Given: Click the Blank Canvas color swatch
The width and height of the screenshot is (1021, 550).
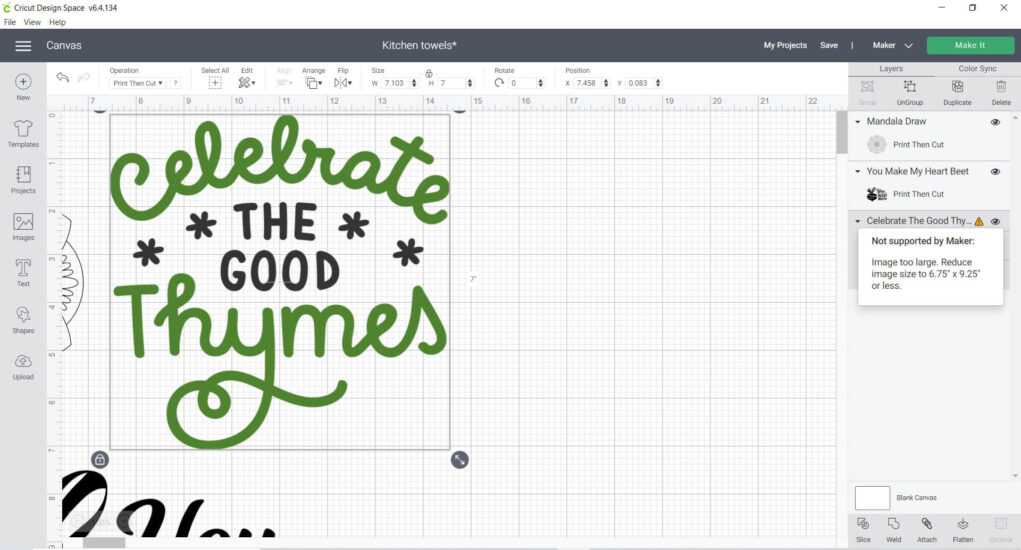Looking at the screenshot, I should 872,498.
